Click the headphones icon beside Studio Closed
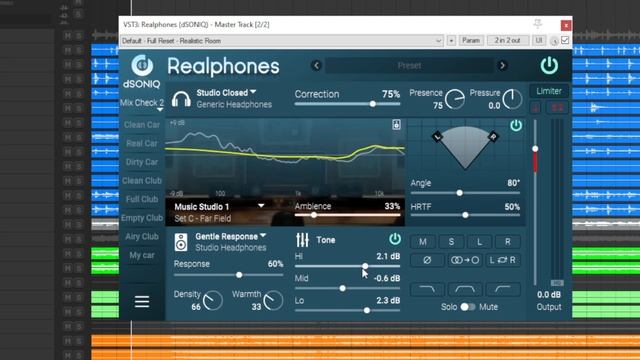 point(181,99)
